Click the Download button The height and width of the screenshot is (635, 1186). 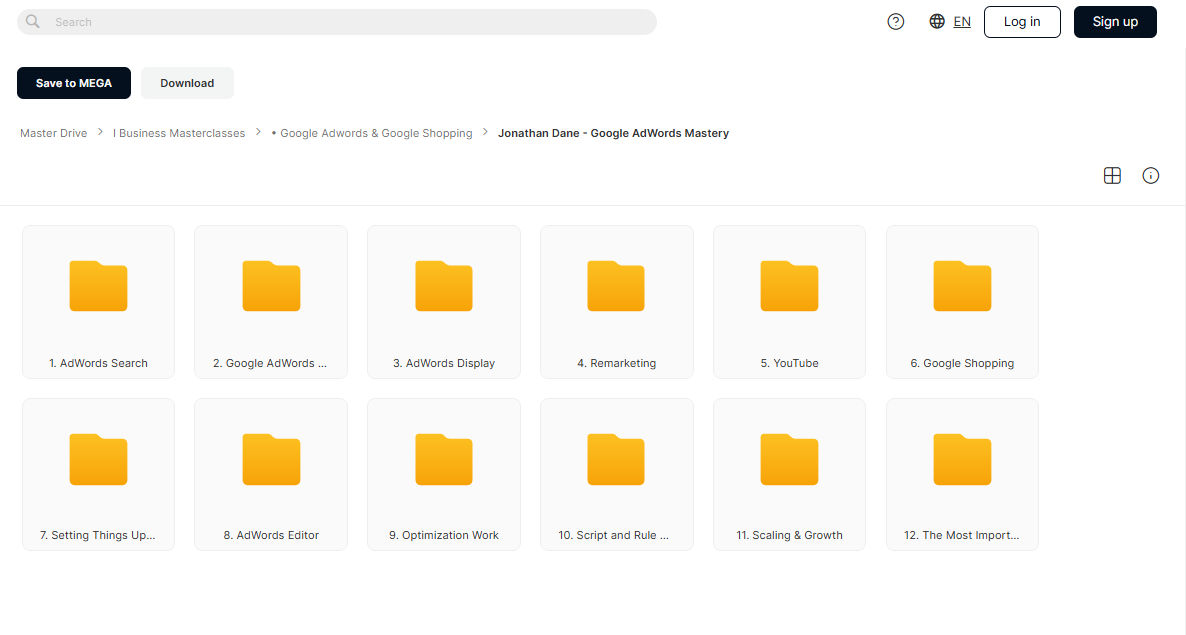pyautogui.click(x=187, y=83)
